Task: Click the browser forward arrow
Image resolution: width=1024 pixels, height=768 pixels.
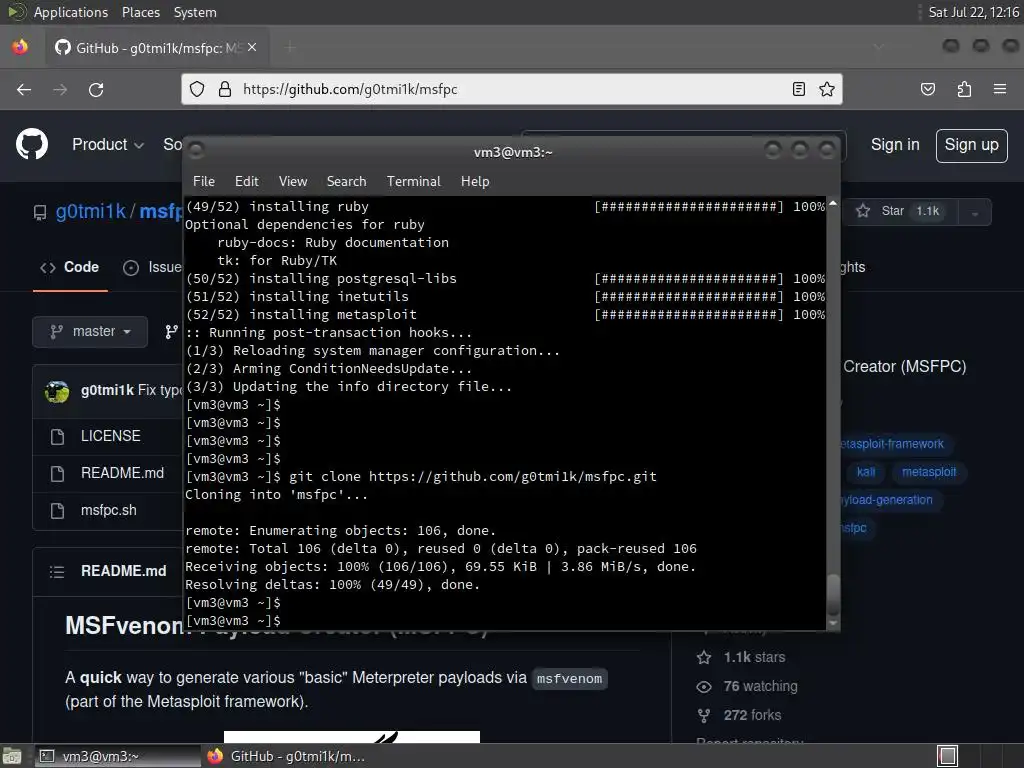Action: tap(60, 89)
